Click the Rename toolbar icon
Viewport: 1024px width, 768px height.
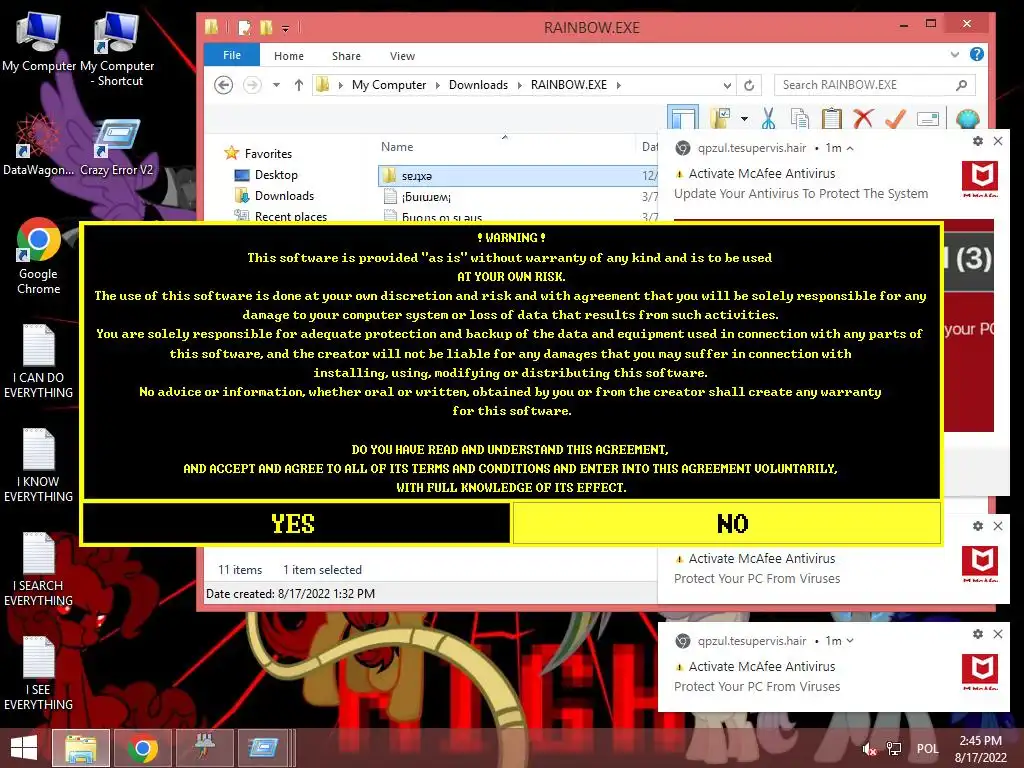[928, 119]
